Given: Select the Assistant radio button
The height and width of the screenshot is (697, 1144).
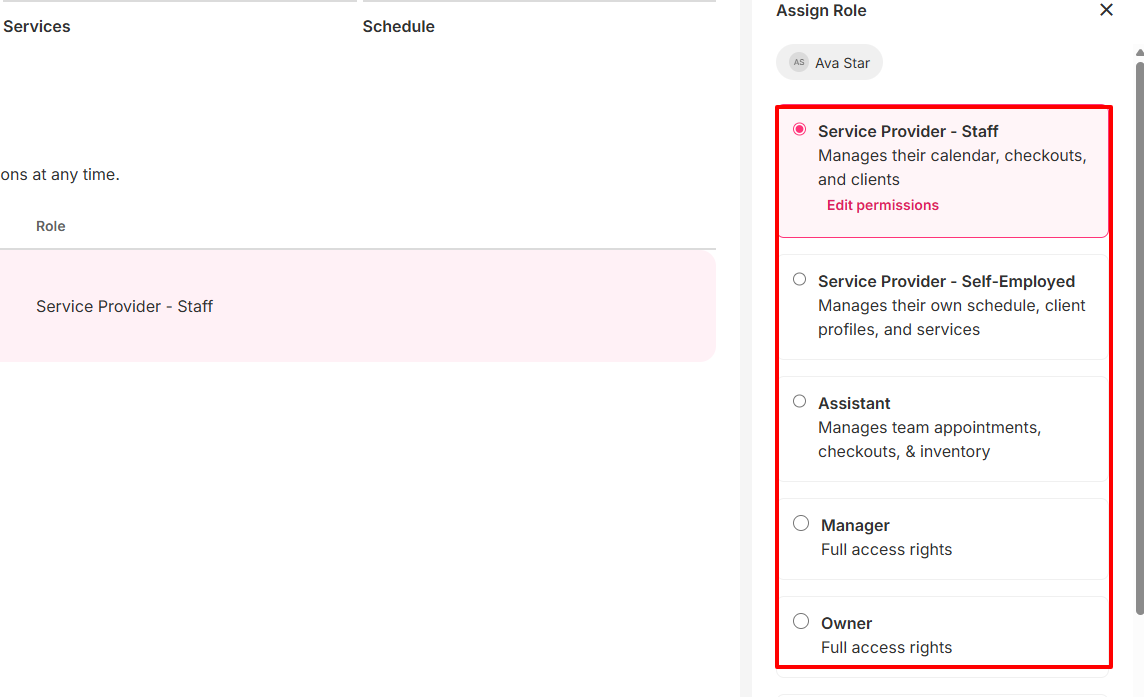Looking at the screenshot, I should 799,401.
